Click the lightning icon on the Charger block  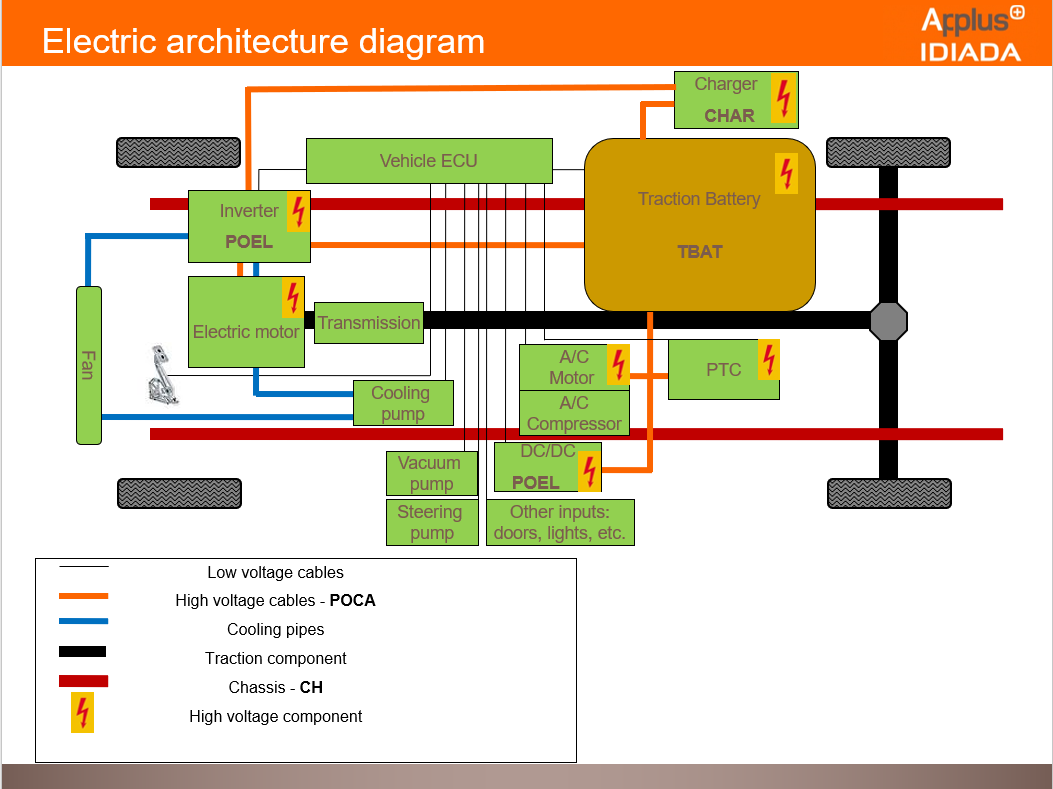[x=784, y=99]
